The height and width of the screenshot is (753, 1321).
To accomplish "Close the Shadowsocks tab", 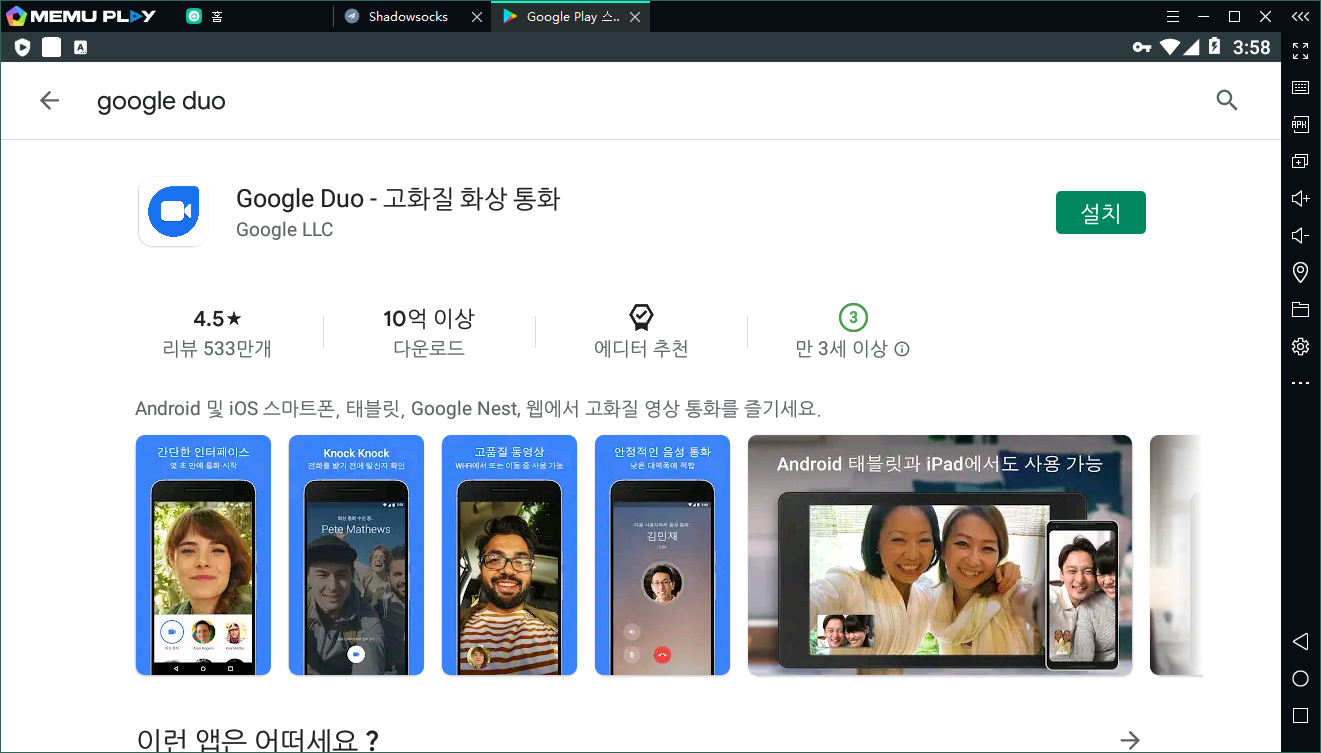I will (x=476, y=16).
